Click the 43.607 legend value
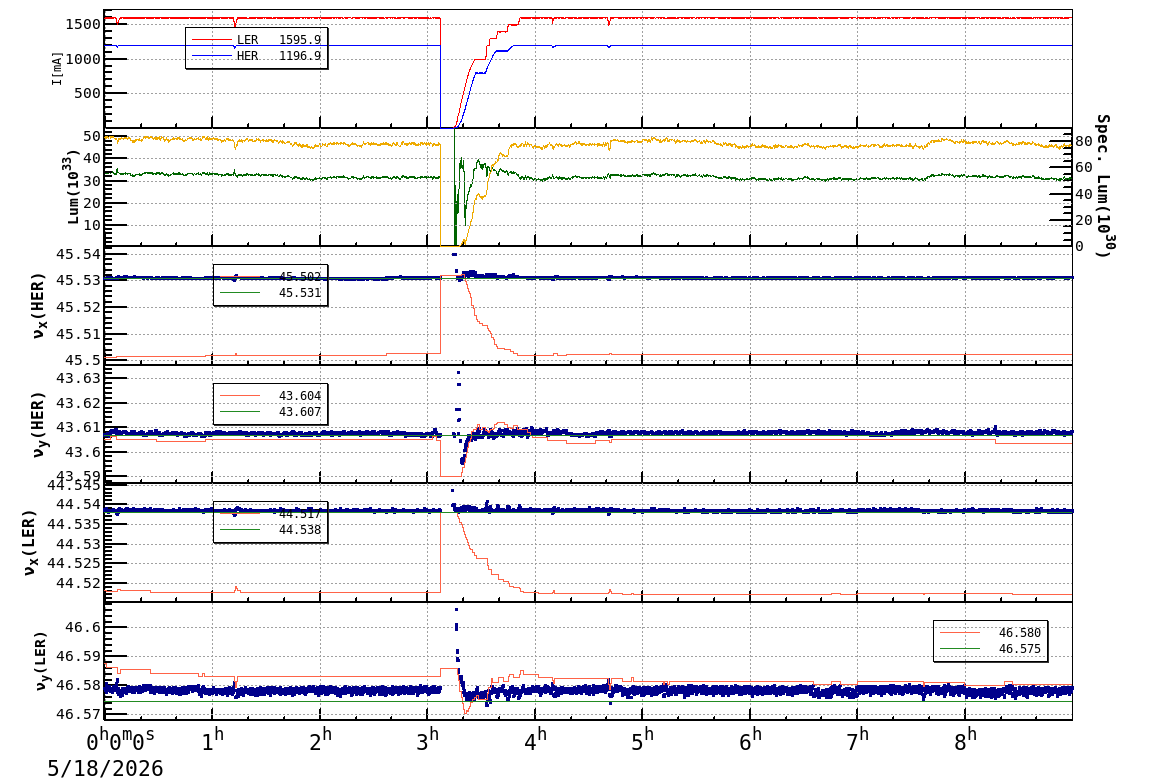1154x782 pixels. pyautogui.click(x=300, y=412)
